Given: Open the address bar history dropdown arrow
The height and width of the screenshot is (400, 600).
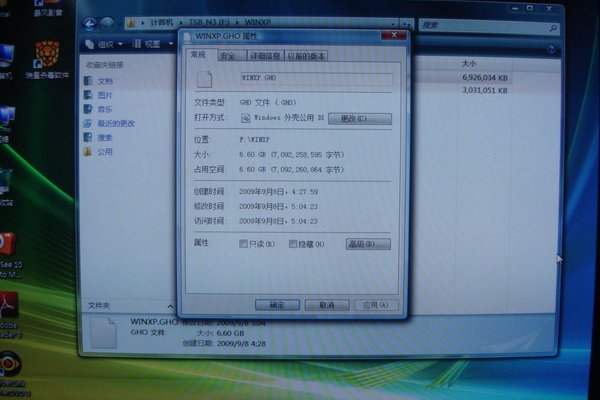Looking at the screenshot, I should pos(393,24).
